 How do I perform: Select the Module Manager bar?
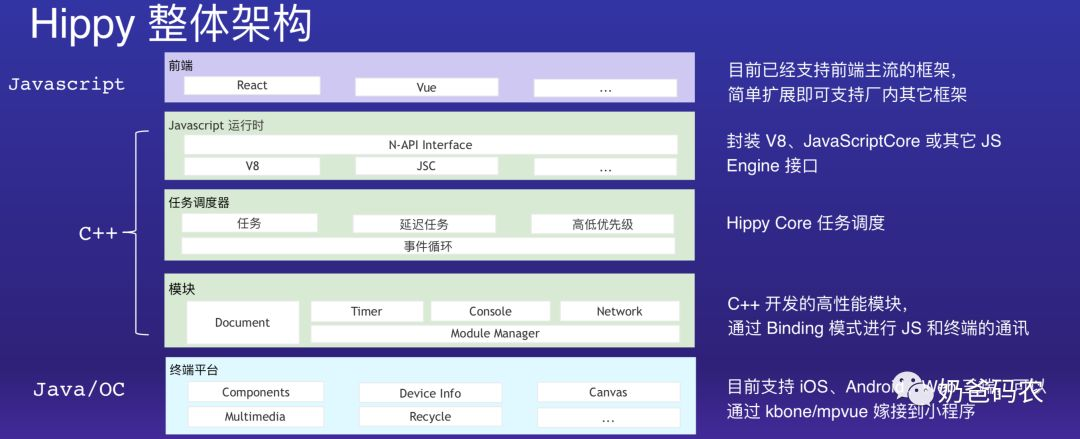(x=495, y=334)
